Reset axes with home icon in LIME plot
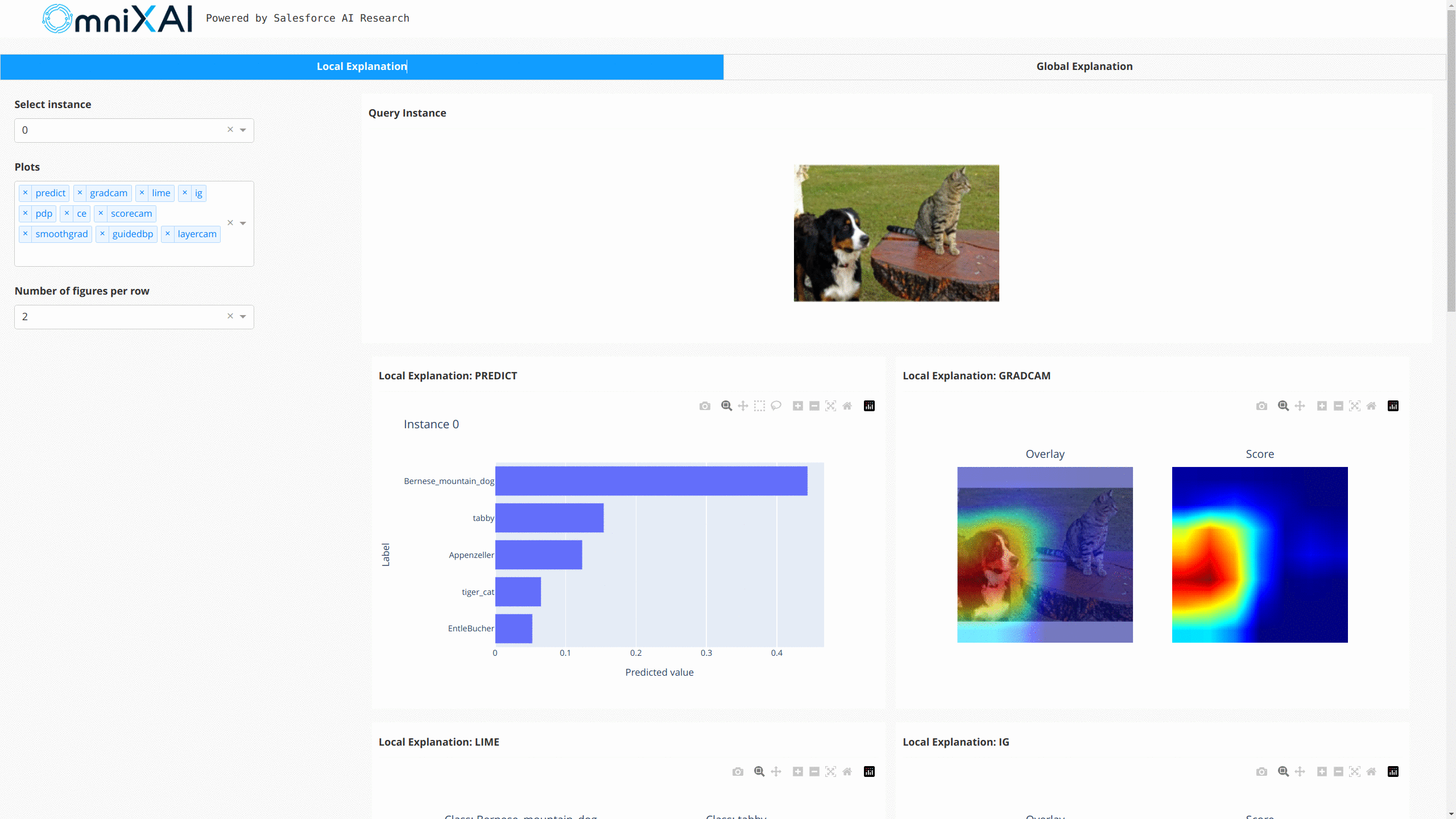 (x=847, y=771)
